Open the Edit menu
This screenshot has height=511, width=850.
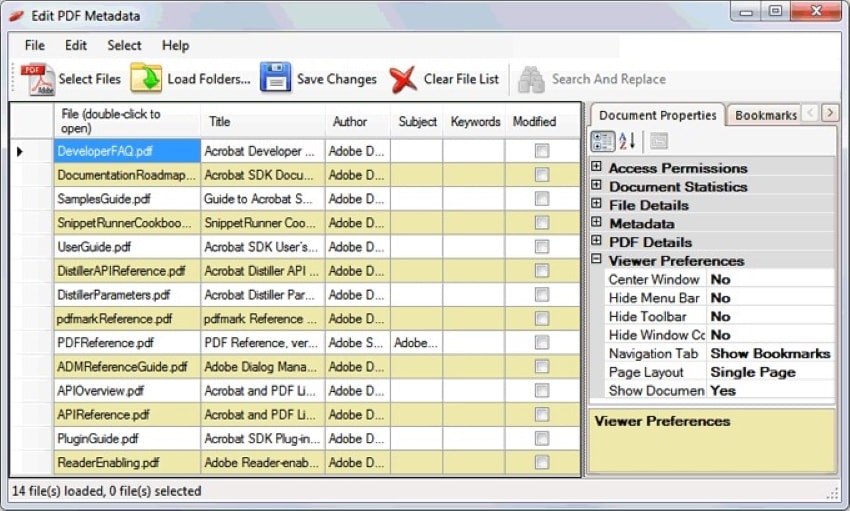point(75,46)
